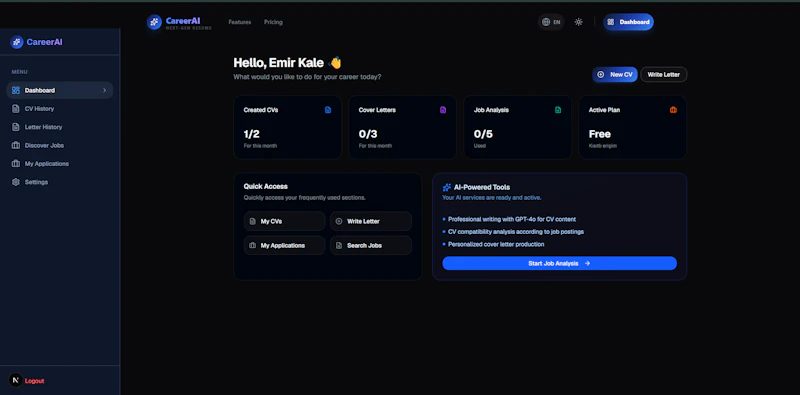The height and width of the screenshot is (395, 800).
Task: Select the Cover Letters 0/3 value
Action: point(368,134)
